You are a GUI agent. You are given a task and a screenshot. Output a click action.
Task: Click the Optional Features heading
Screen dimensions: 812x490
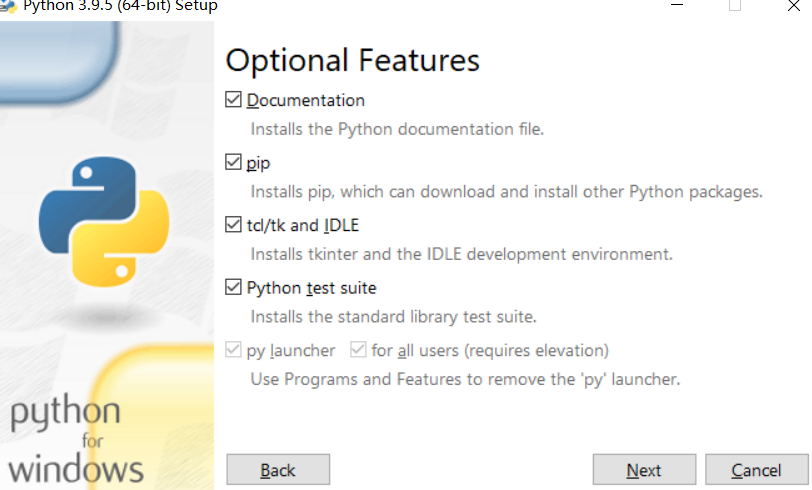click(x=352, y=60)
